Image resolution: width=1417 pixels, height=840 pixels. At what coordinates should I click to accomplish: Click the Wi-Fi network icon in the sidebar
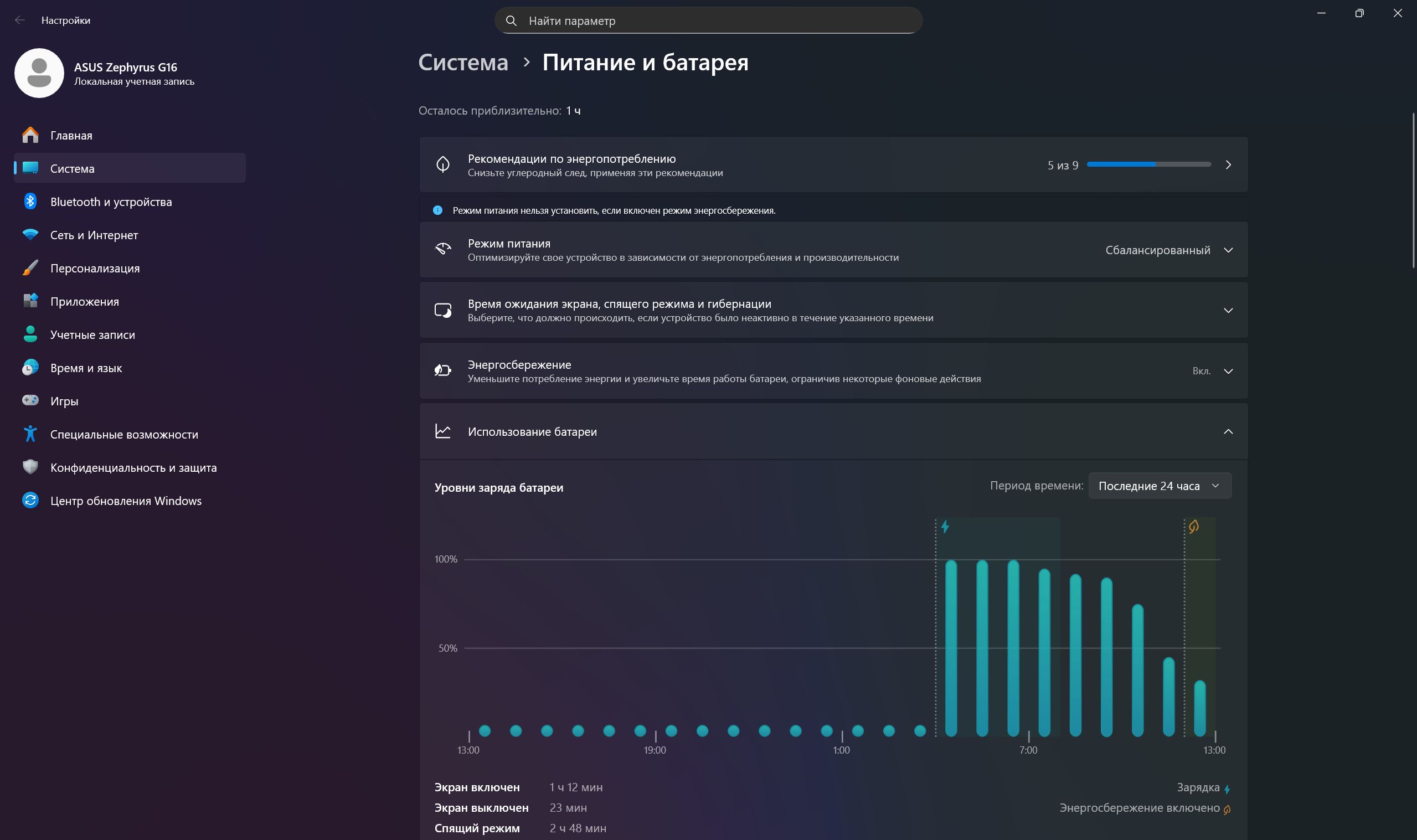pos(30,234)
